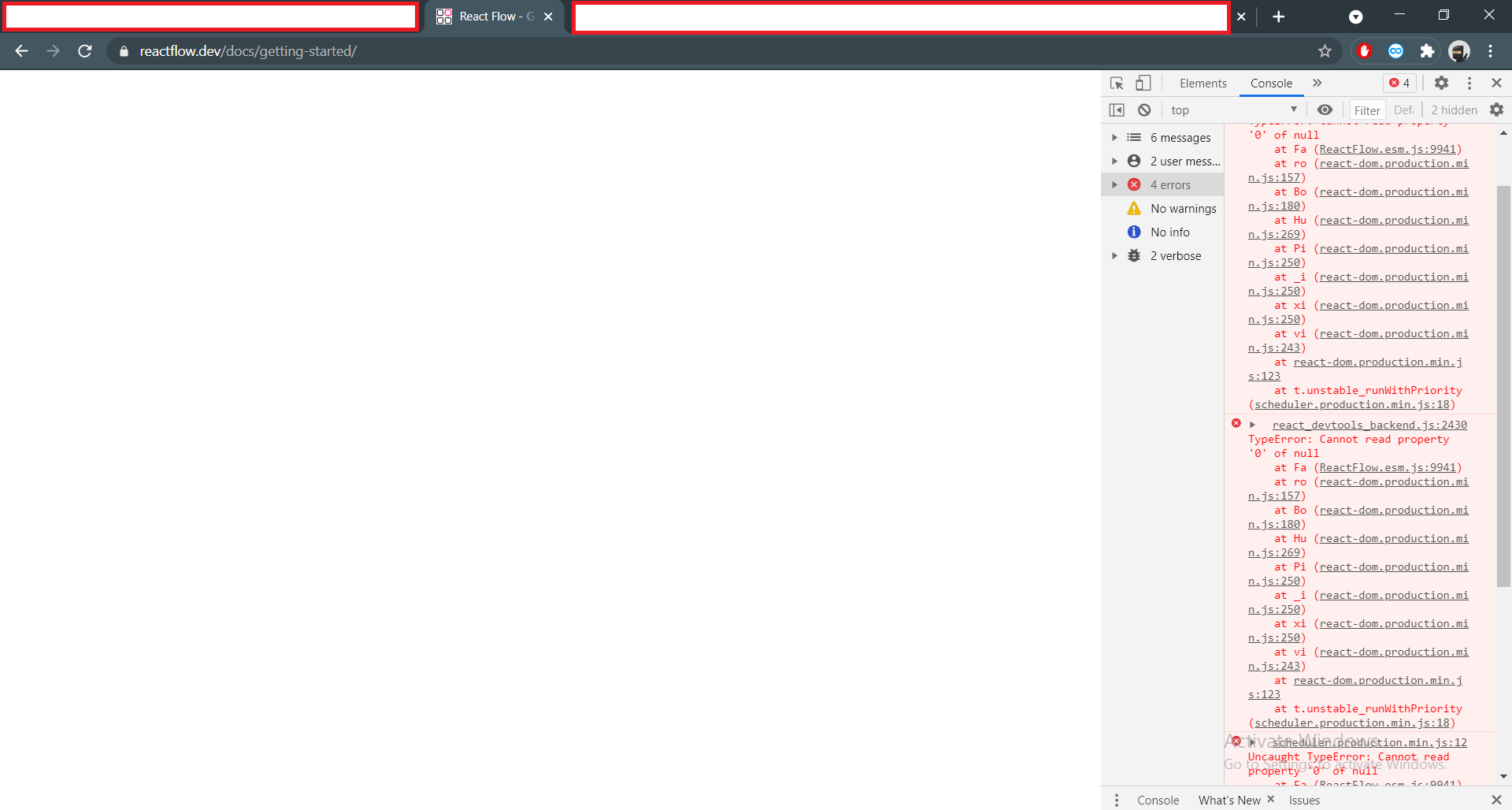
Task: Show the 2 hidden console messages
Action: pyautogui.click(x=1453, y=110)
